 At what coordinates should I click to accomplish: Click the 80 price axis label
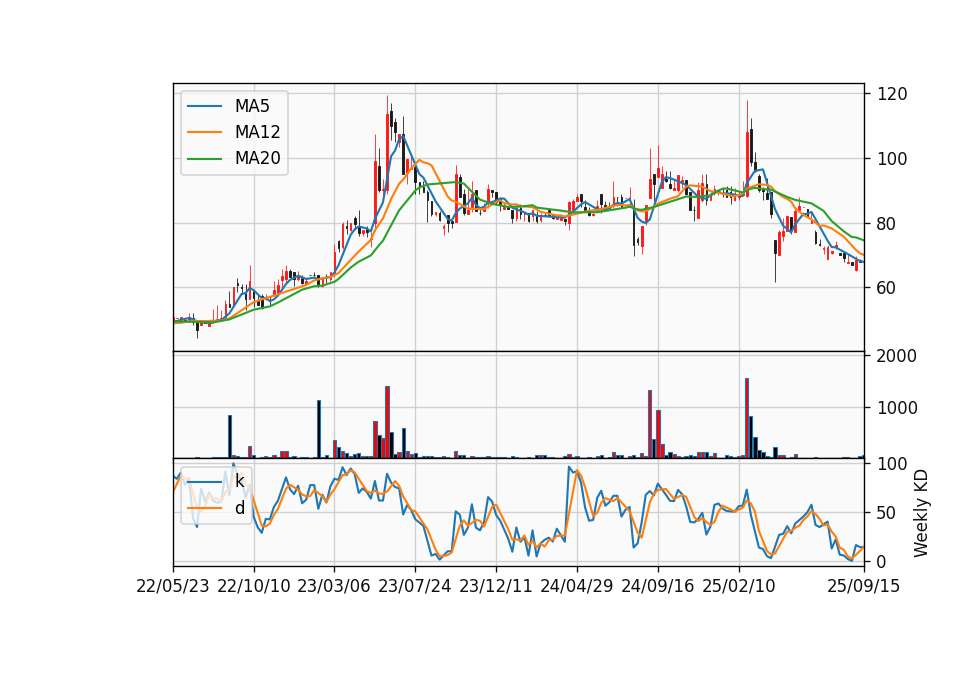(887, 223)
